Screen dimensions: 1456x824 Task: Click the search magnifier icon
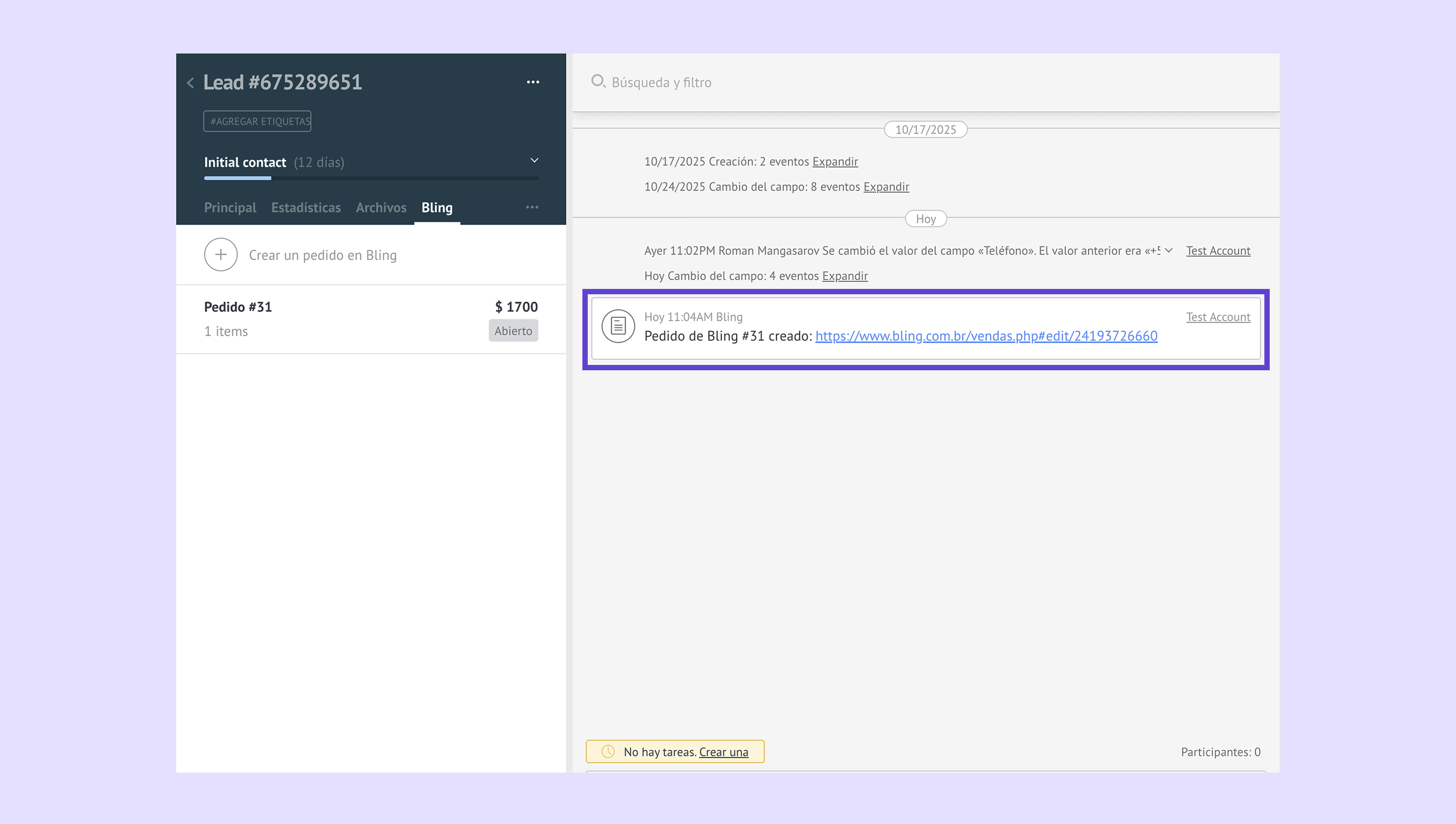598,81
